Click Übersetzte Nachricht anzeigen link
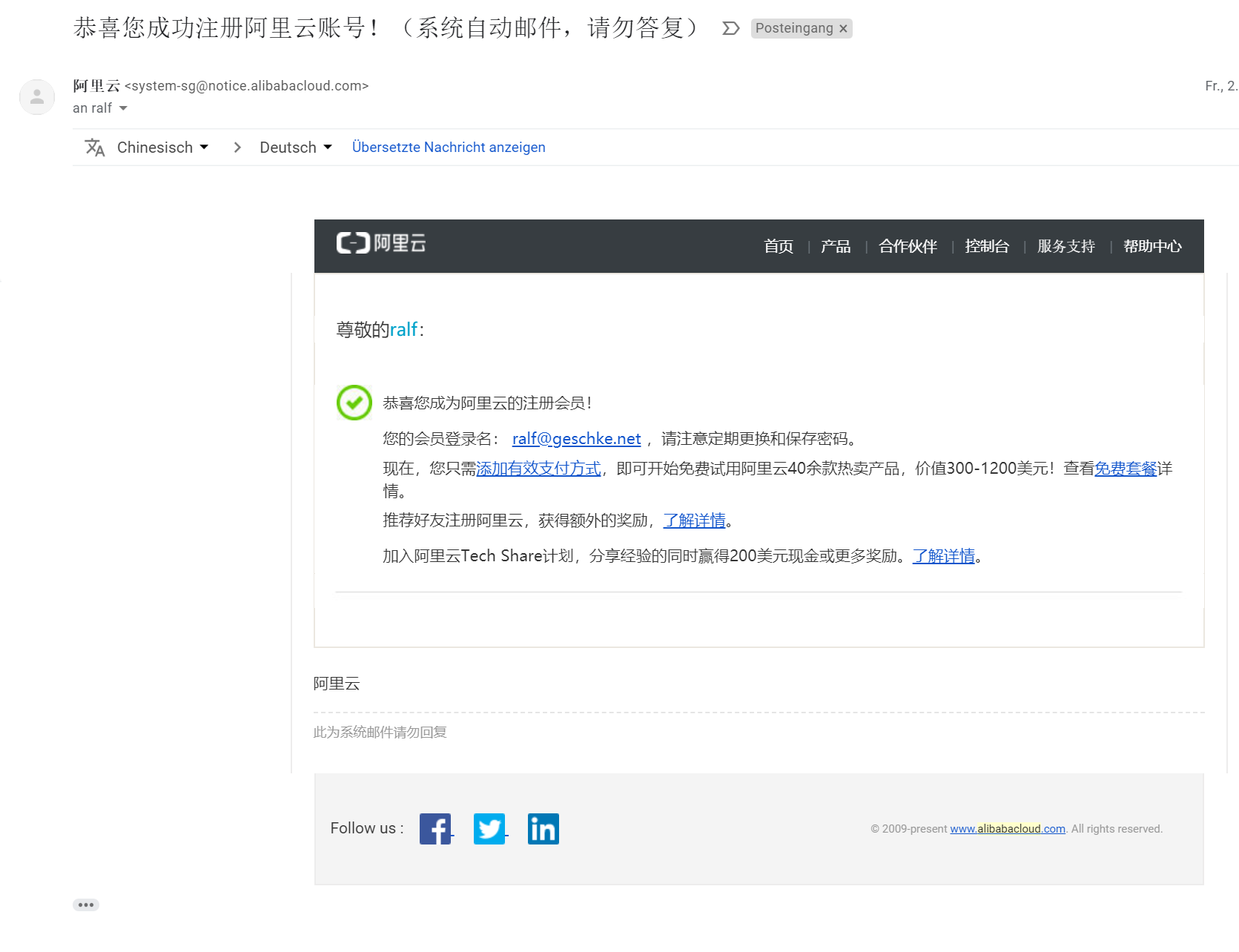1239x952 pixels. 449,148
